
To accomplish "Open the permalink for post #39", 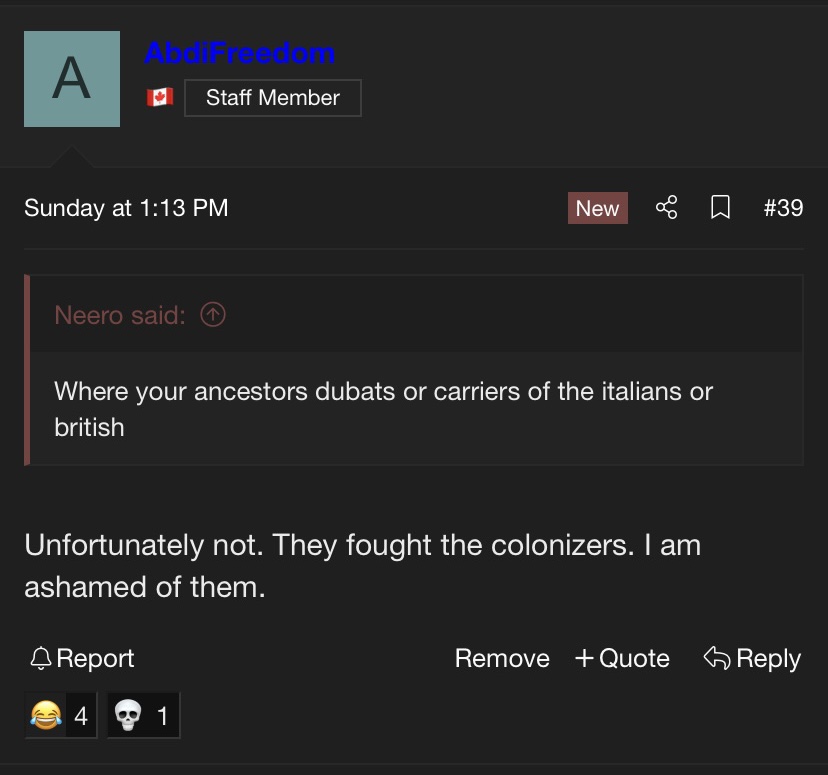I will coord(784,207).
